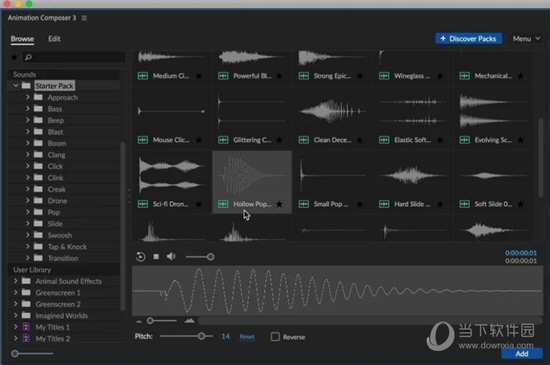Select the Tap & Knock folder
The height and width of the screenshot is (365, 550).
pyautogui.click(x=67, y=247)
